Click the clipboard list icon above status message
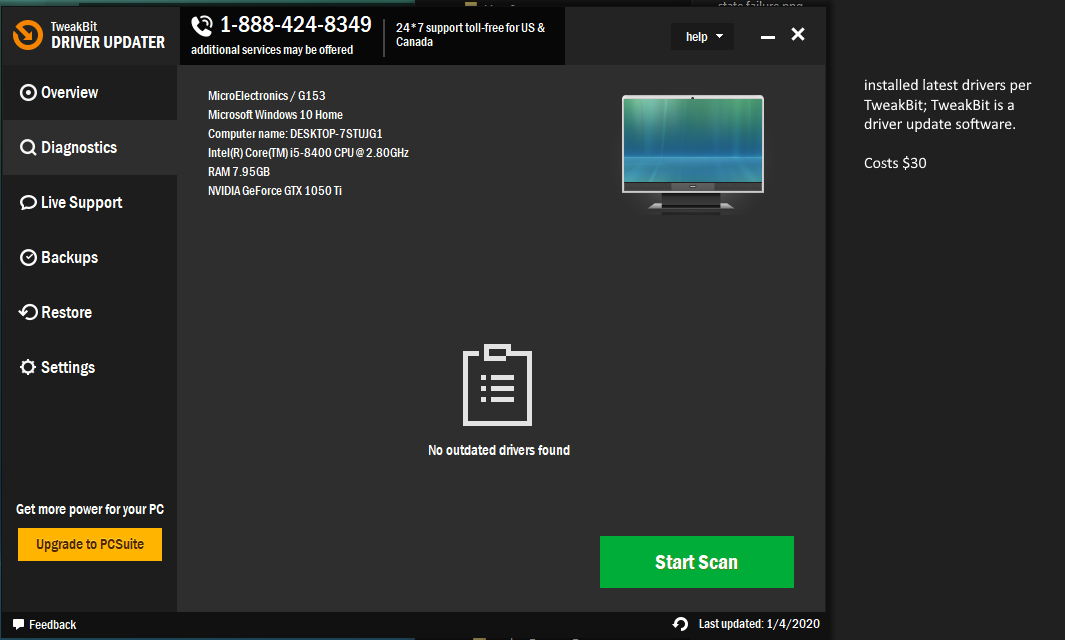The image size is (1065, 640). coord(497,385)
